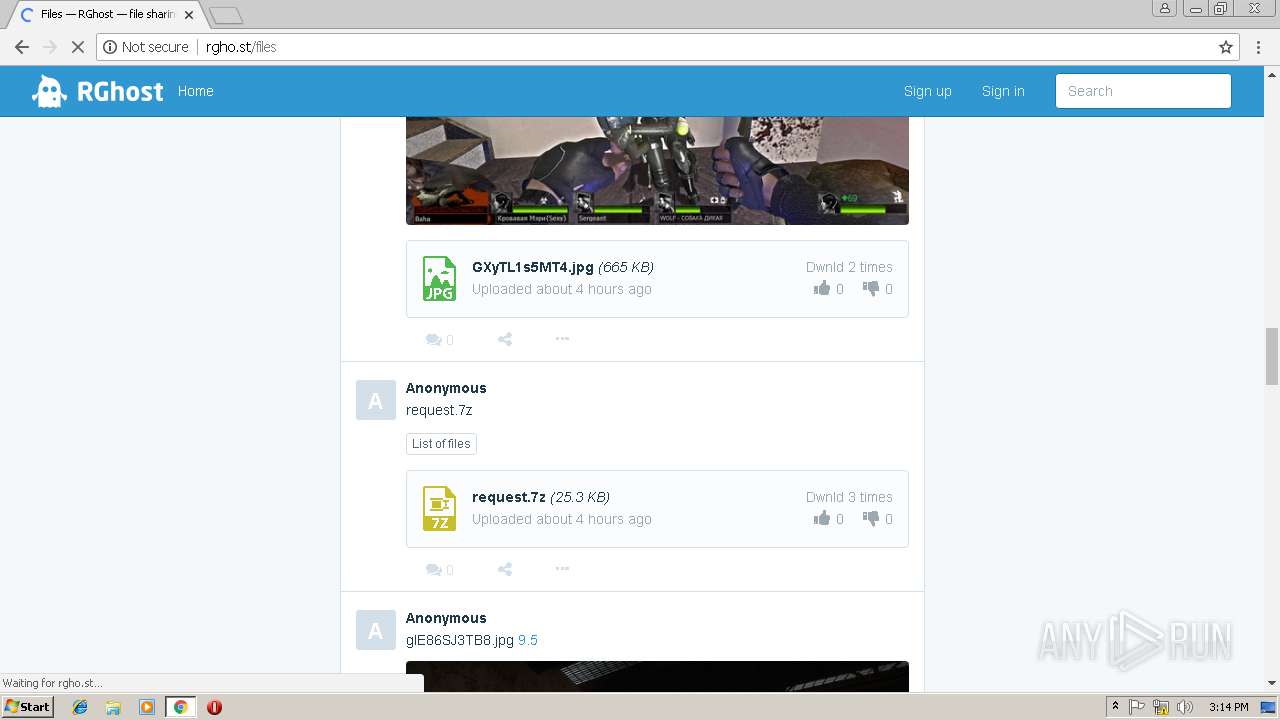Thumbs down GXyTL1s5MT4.jpg
The height and width of the screenshot is (720, 1280).
871,289
